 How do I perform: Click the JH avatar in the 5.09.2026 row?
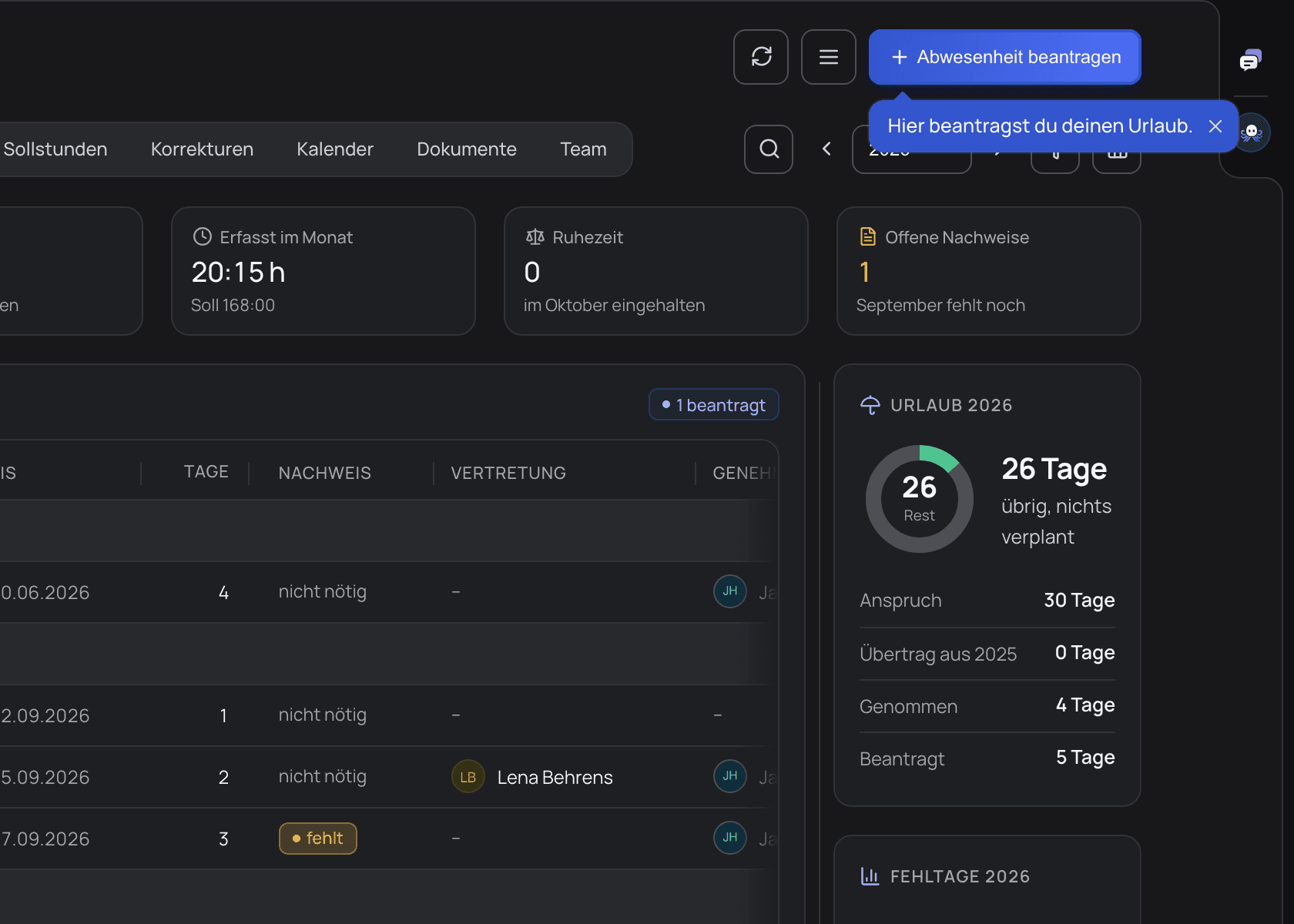click(730, 776)
